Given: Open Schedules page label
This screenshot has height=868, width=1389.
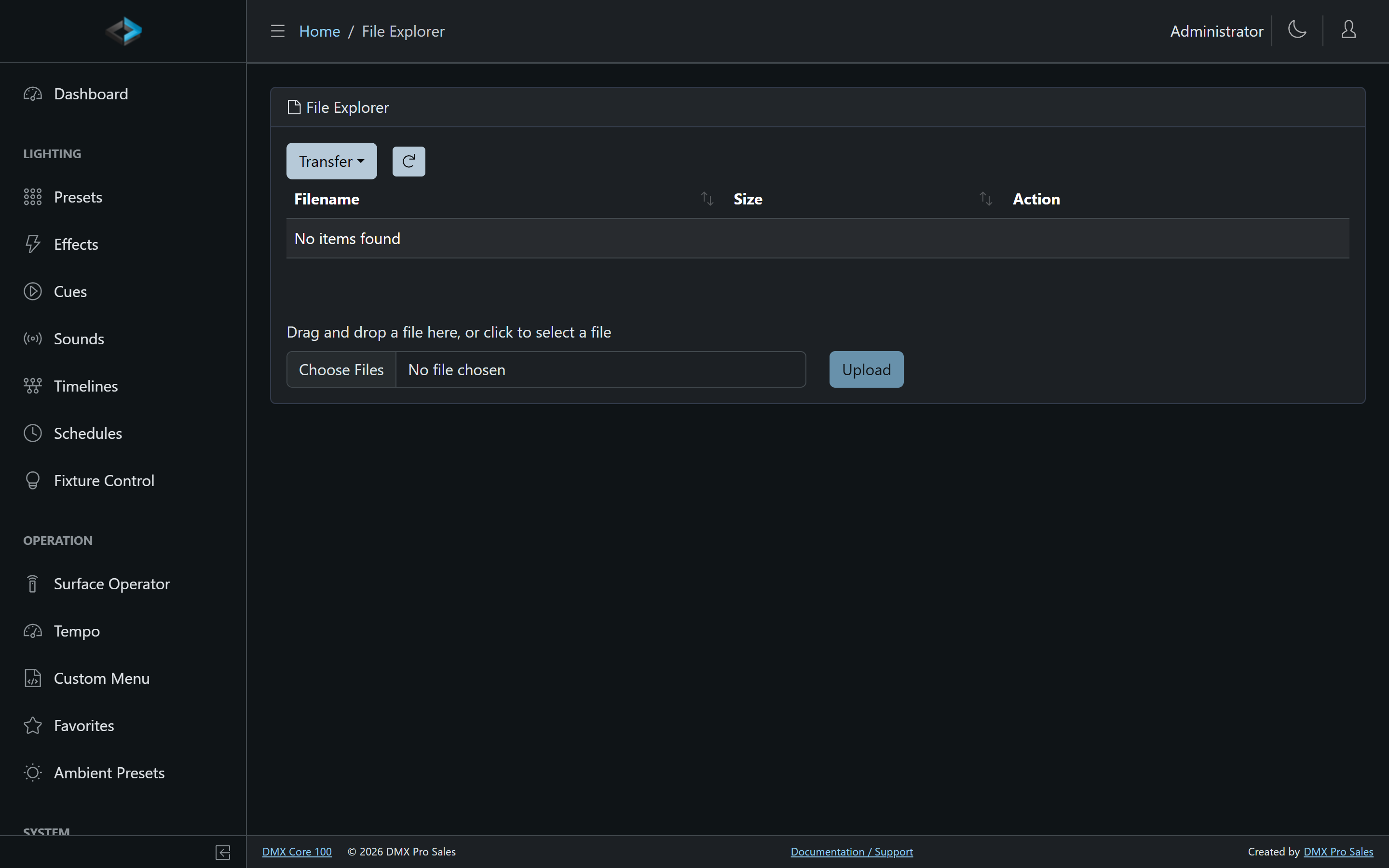Looking at the screenshot, I should (x=88, y=434).
